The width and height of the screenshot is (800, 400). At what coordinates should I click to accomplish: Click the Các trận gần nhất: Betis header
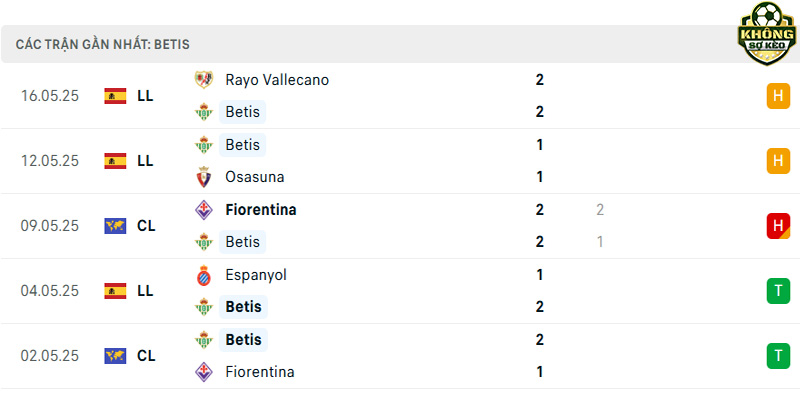[x=103, y=44]
